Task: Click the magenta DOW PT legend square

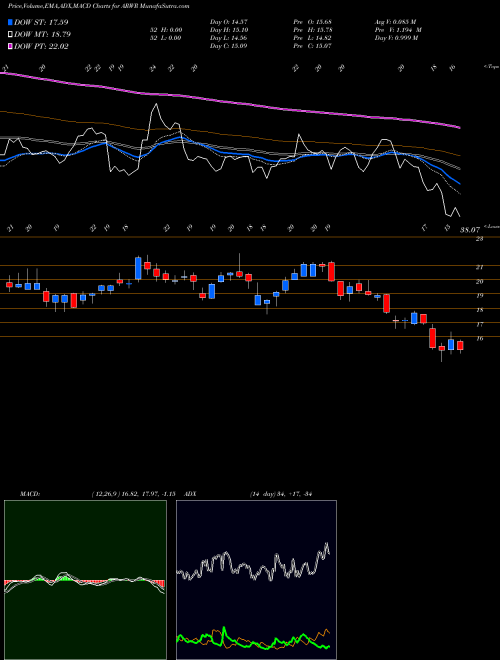Action: click(11, 46)
